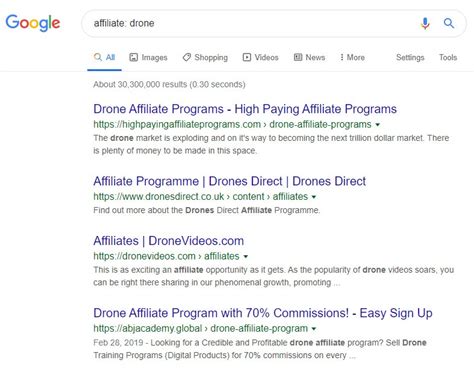The width and height of the screenshot is (474, 372).
Task: Click the News newspaper icon
Action: 298,57
